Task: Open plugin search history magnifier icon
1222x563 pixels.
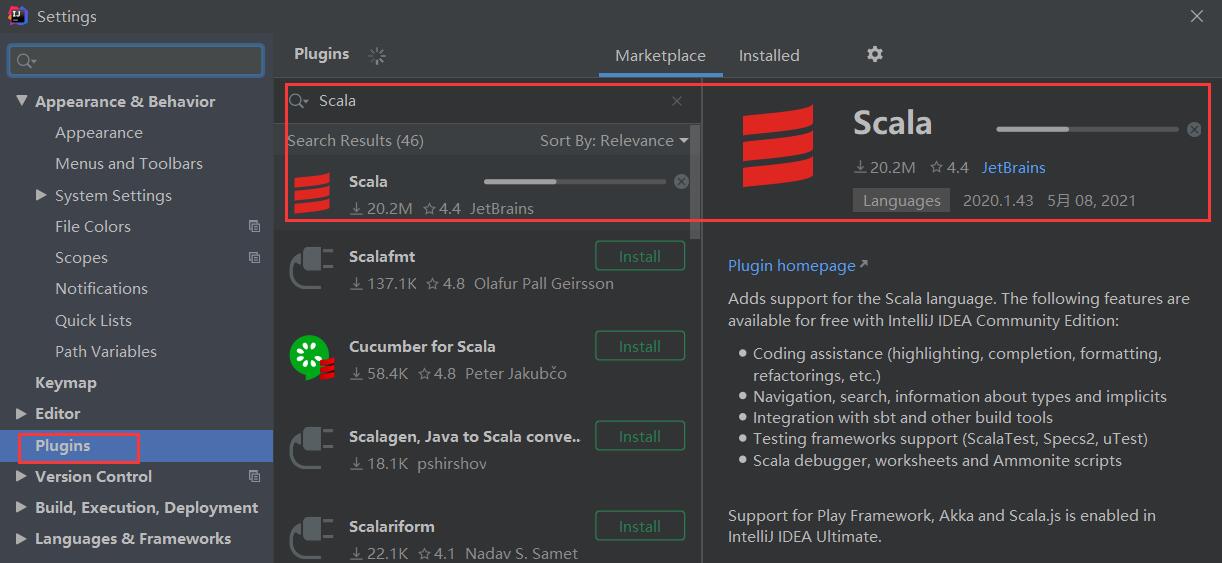Action: [x=299, y=101]
